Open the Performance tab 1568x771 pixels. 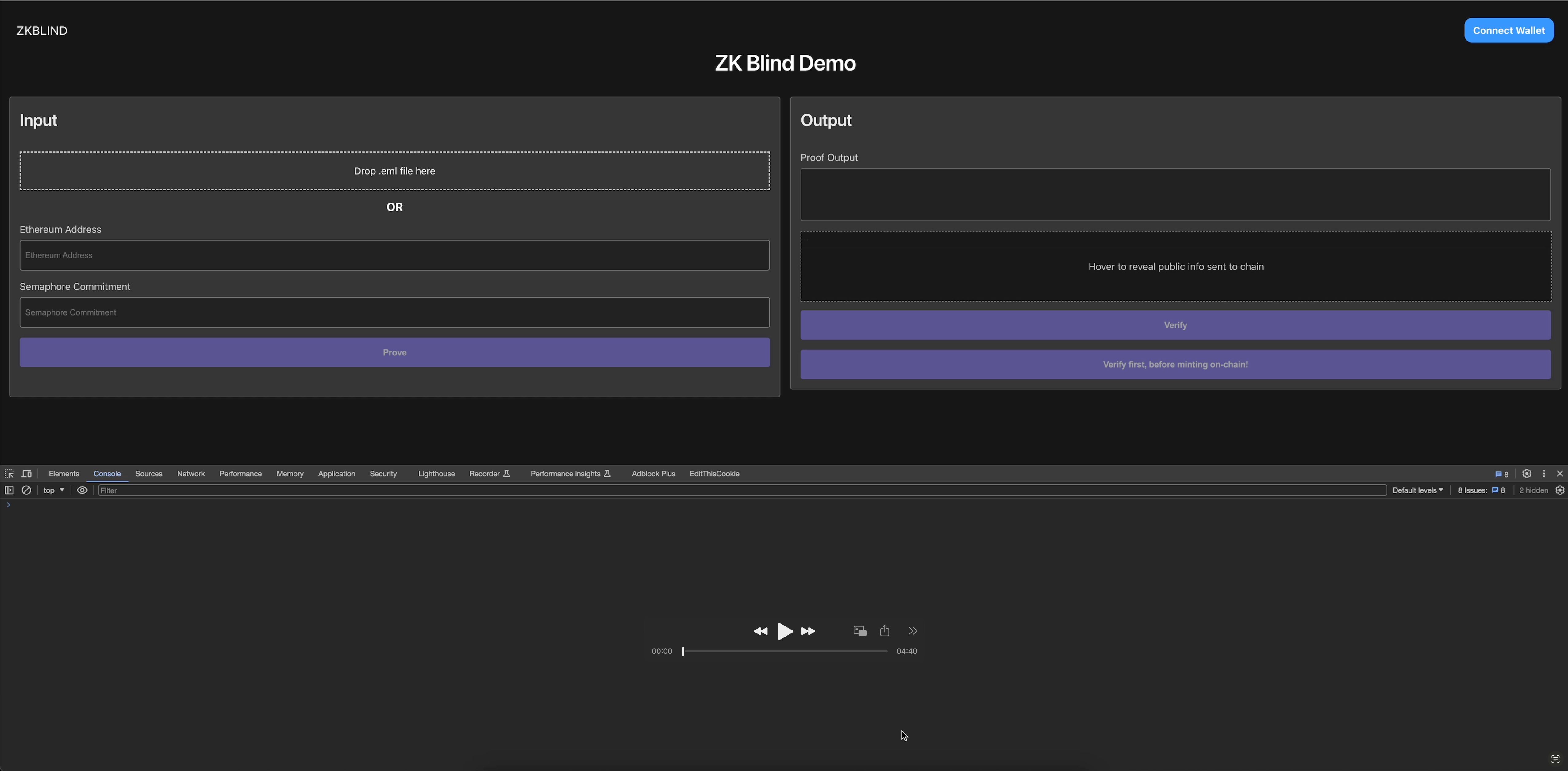click(x=240, y=474)
